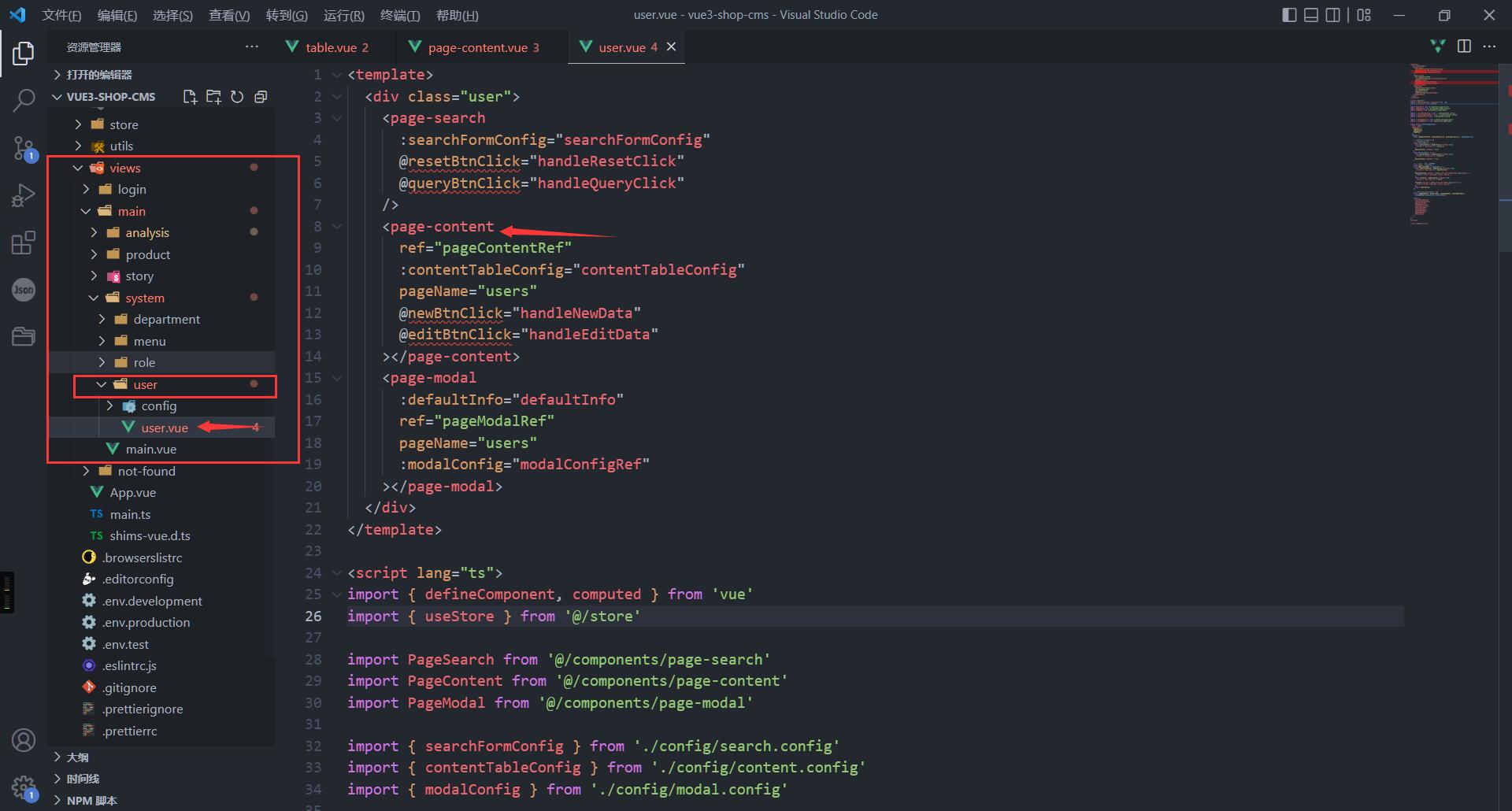Refresh the explorer file tree
Screen dimensions: 1512x811
(237, 97)
